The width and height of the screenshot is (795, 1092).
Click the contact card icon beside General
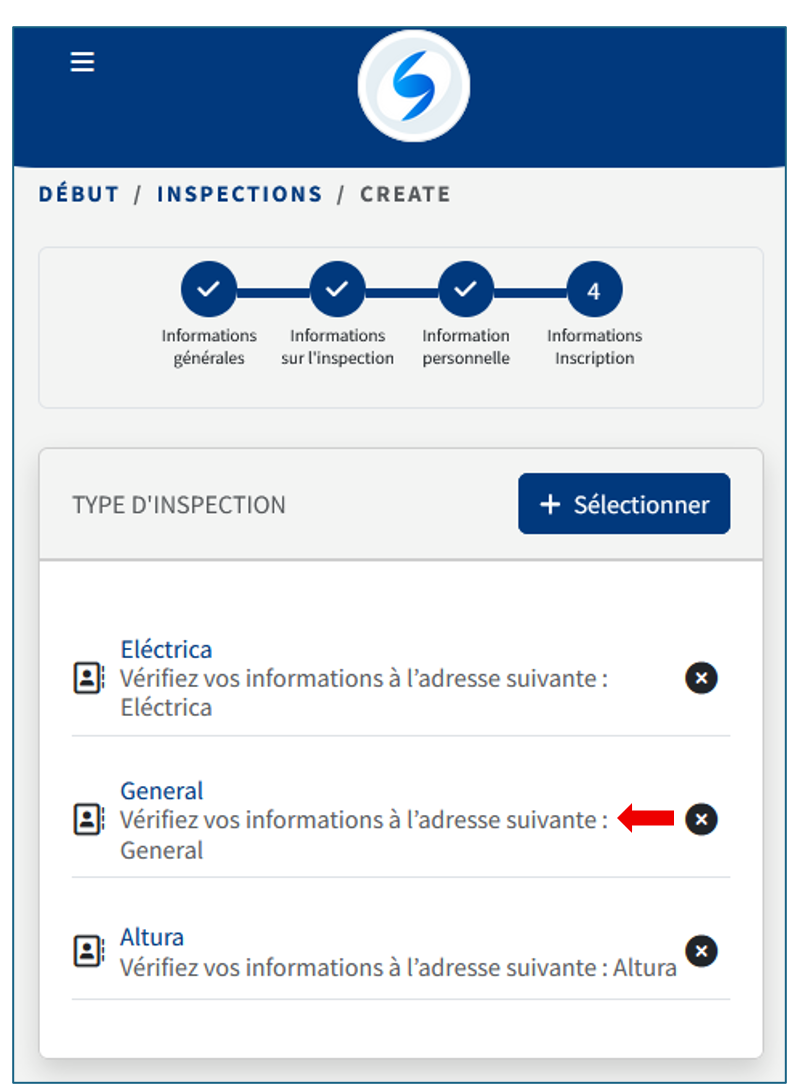coord(89,820)
